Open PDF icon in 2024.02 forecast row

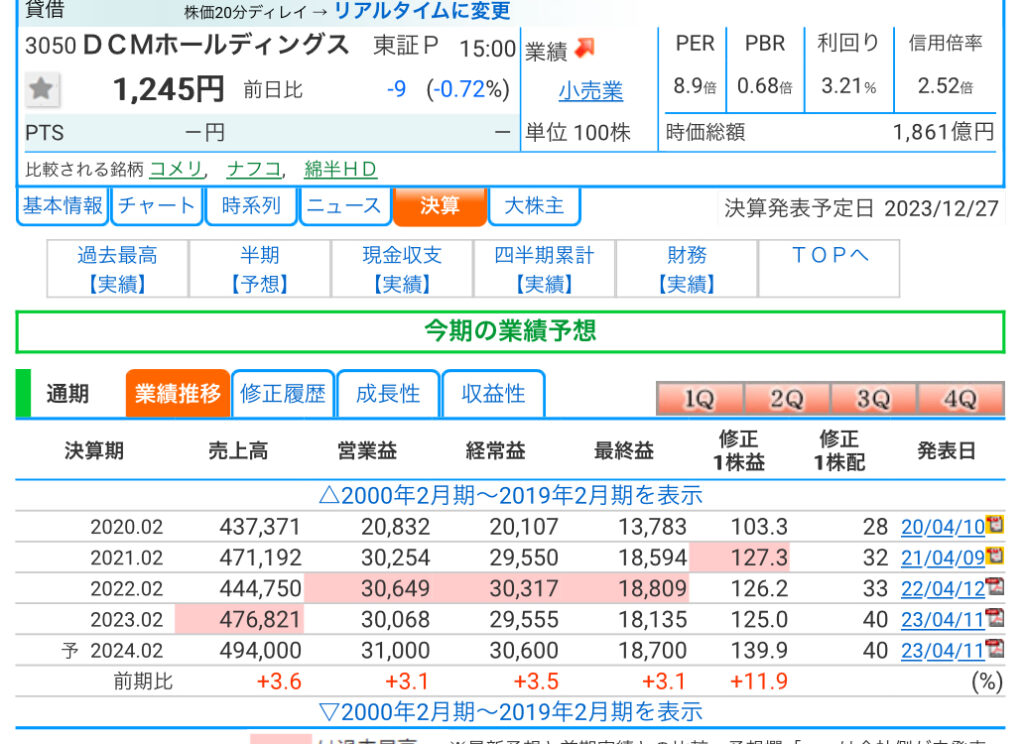pyautogui.click(x=995, y=648)
